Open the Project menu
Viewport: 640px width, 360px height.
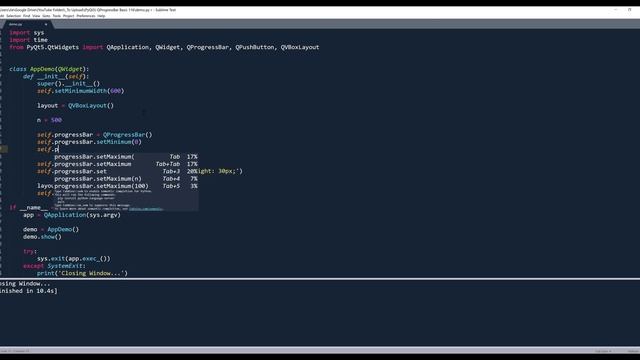tap(69, 16)
